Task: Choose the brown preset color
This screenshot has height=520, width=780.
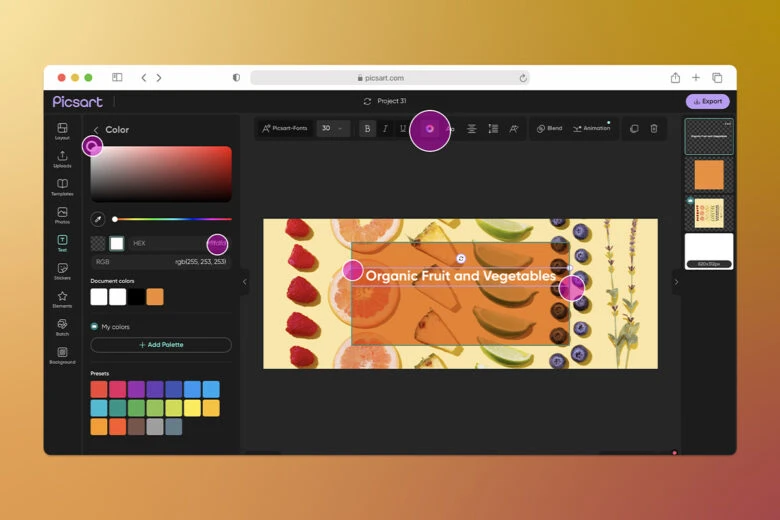Action: tap(136, 426)
